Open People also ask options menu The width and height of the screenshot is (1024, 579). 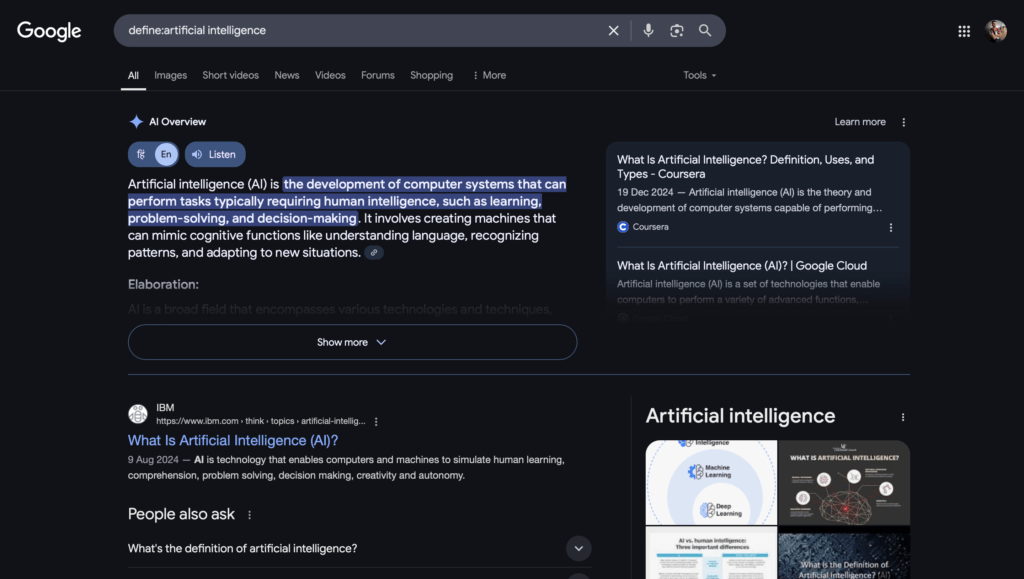click(249, 515)
